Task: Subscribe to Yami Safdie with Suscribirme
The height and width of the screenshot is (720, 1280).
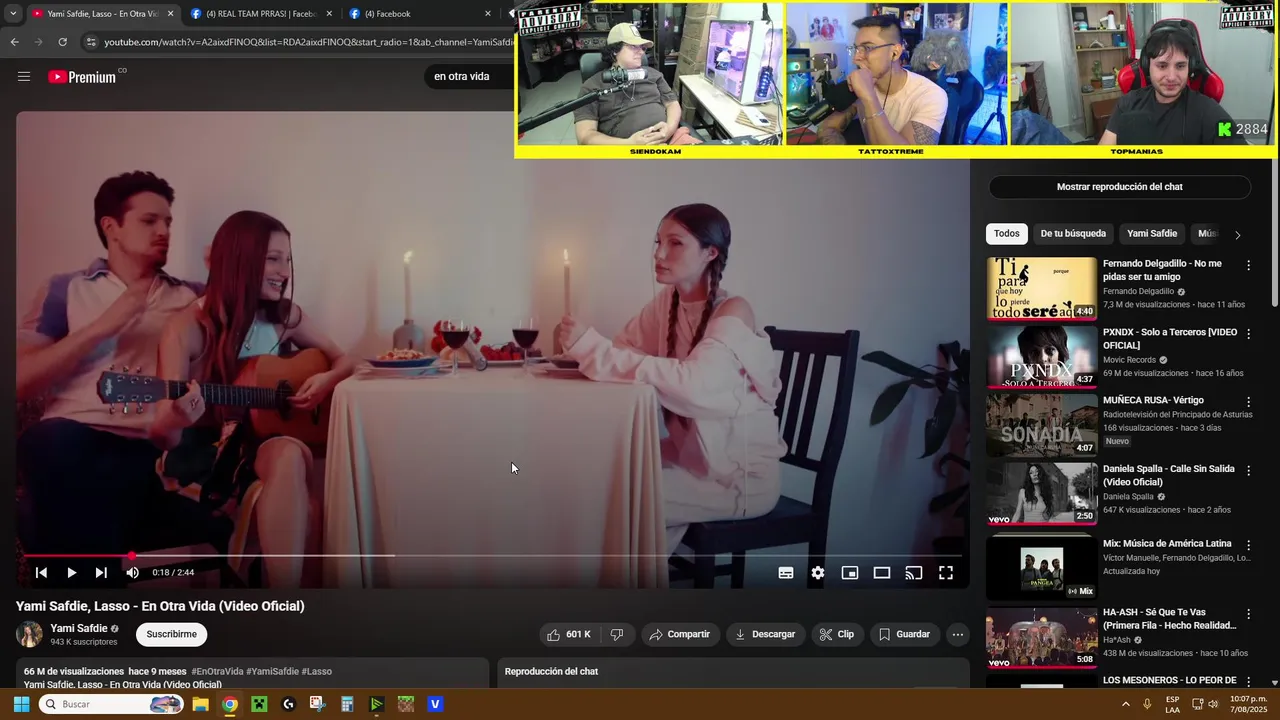Action: (172, 634)
